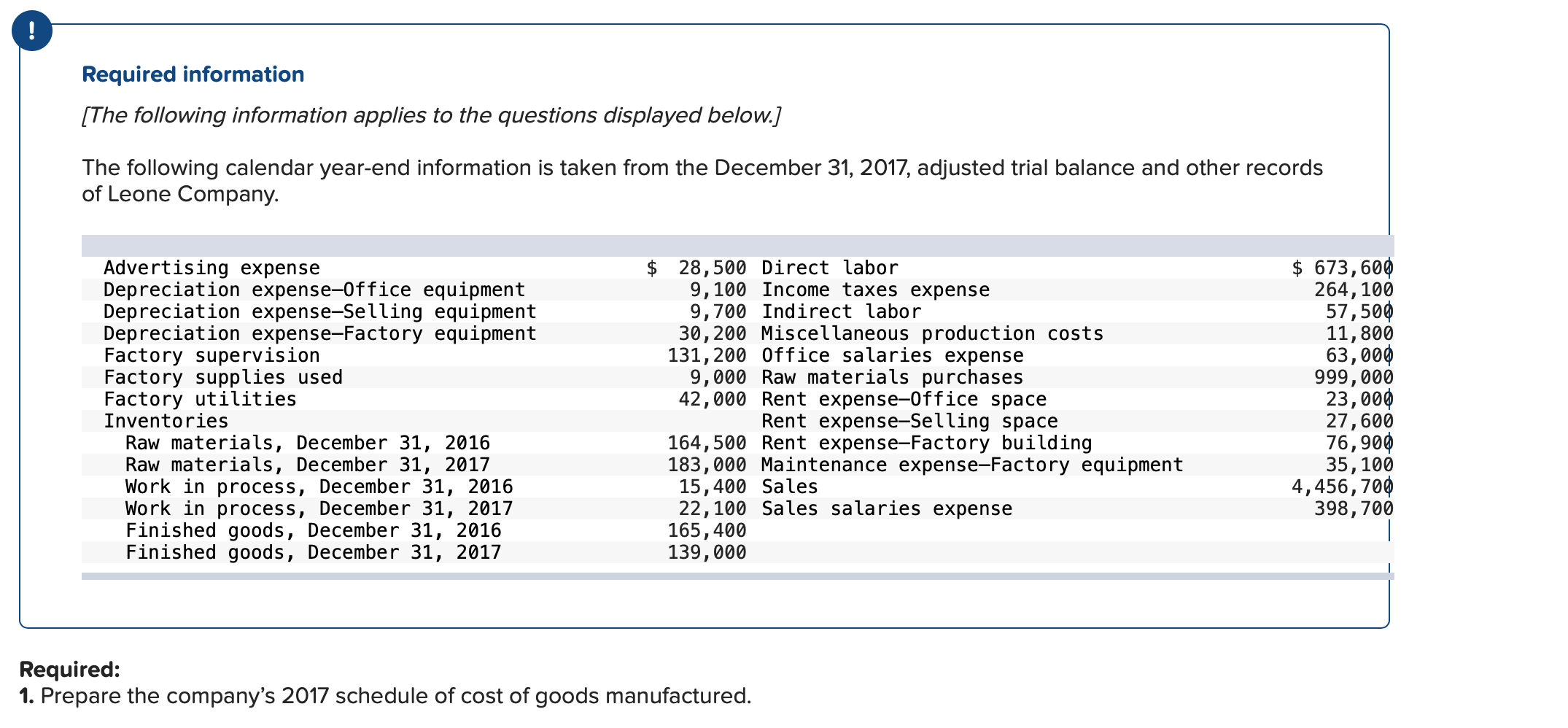The image size is (1568, 728).
Task: Select the 'Factory supplies used' label
Action: click(x=223, y=377)
